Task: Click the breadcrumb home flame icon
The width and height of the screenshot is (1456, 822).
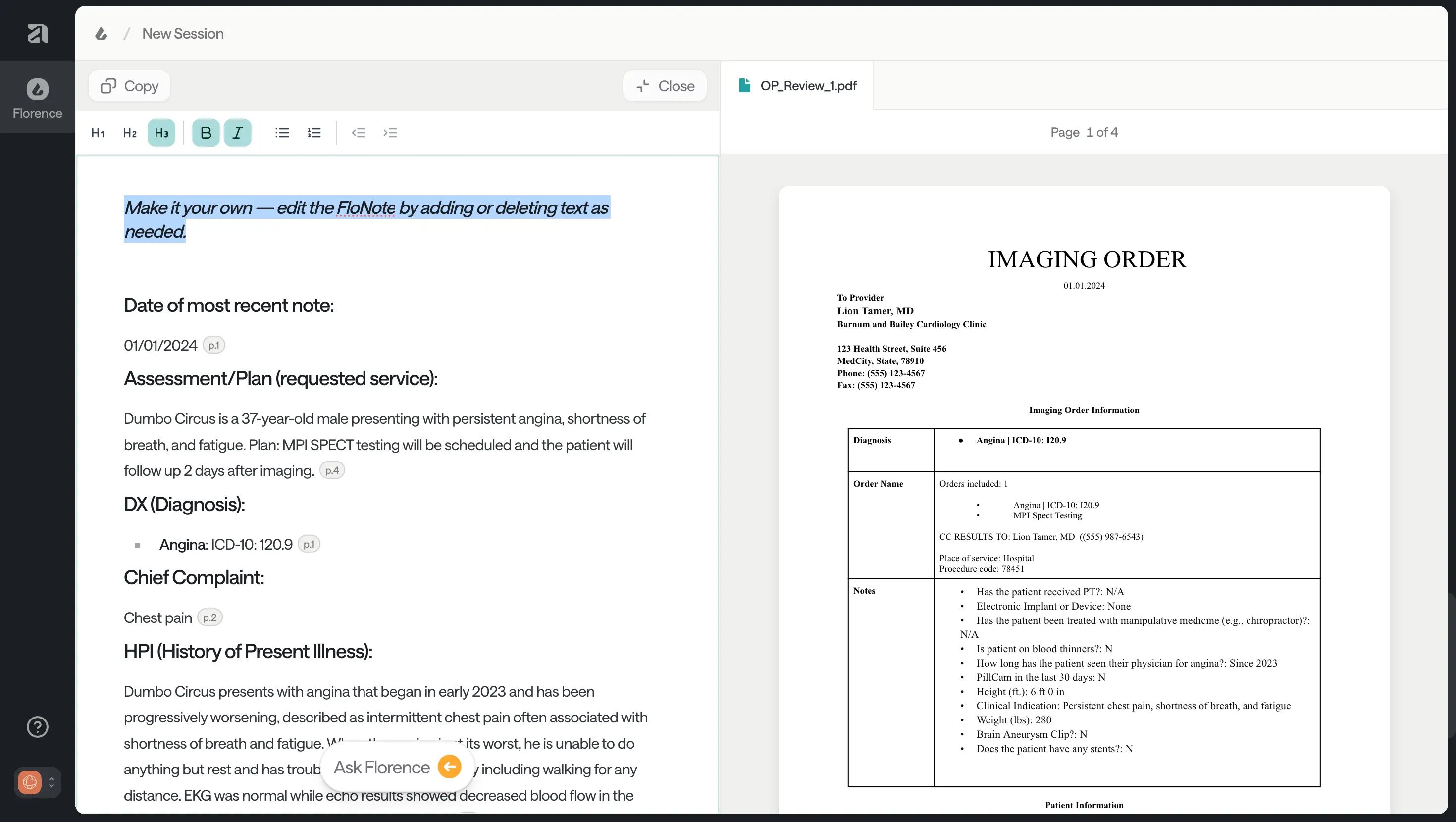Action: pyautogui.click(x=101, y=33)
